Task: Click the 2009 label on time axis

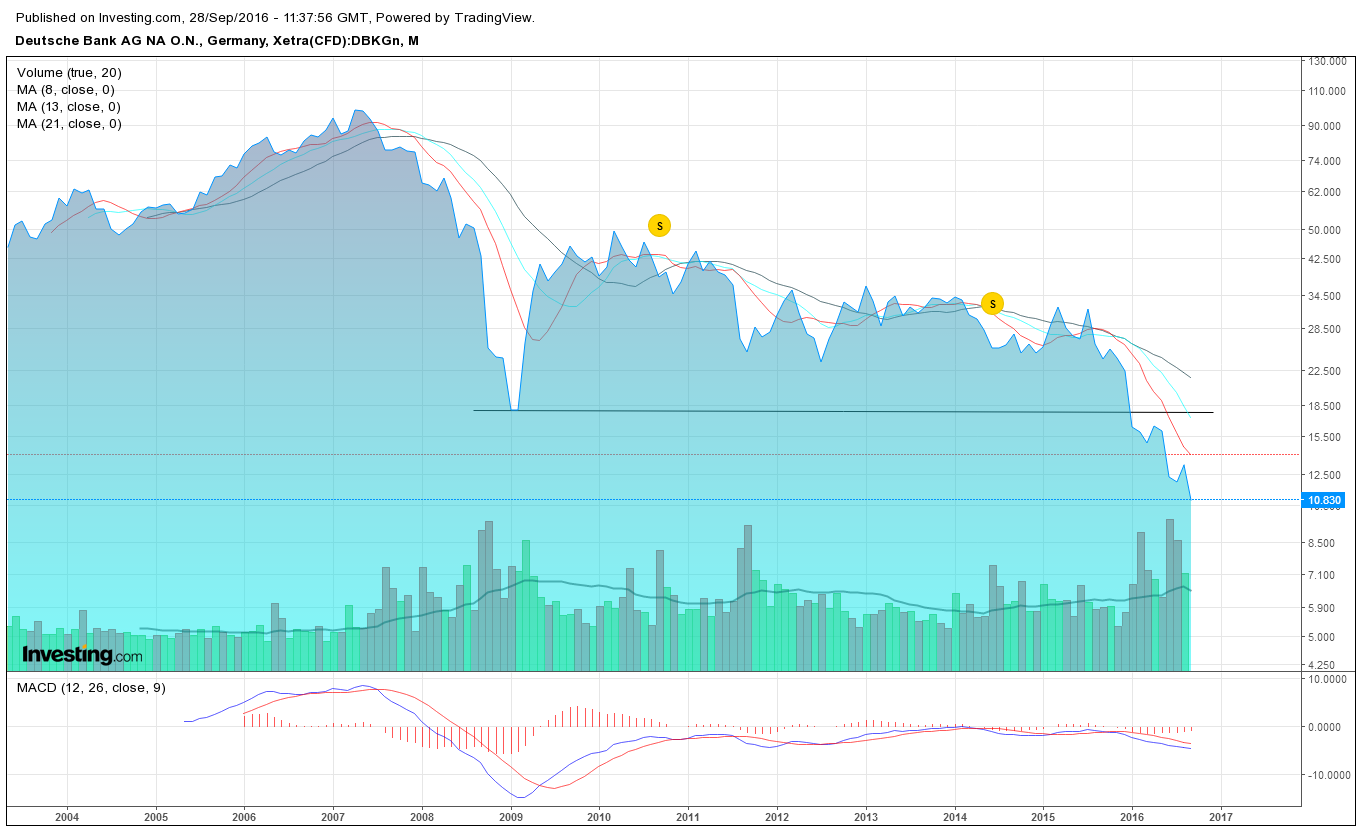Action: (x=511, y=818)
